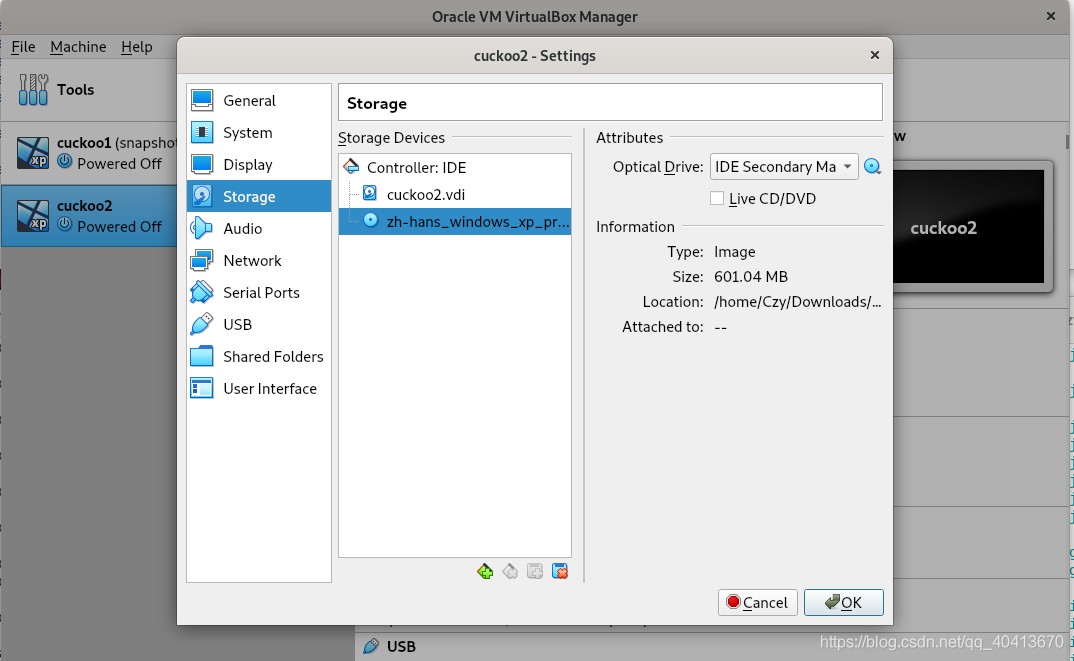The width and height of the screenshot is (1074, 661).
Task: Click the choose disk image icon beside Optical Drive
Action: tap(872, 166)
